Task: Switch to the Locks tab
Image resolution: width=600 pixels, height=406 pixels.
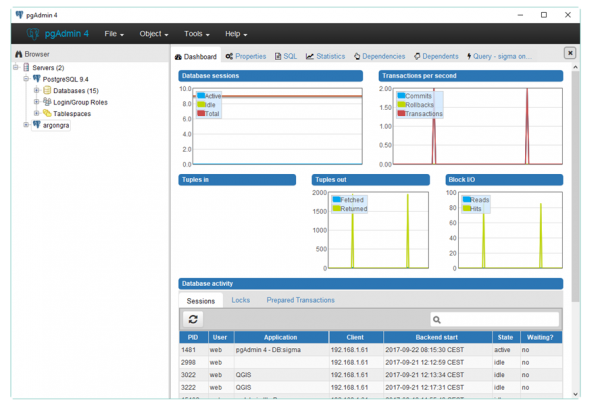Action: (240, 300)
